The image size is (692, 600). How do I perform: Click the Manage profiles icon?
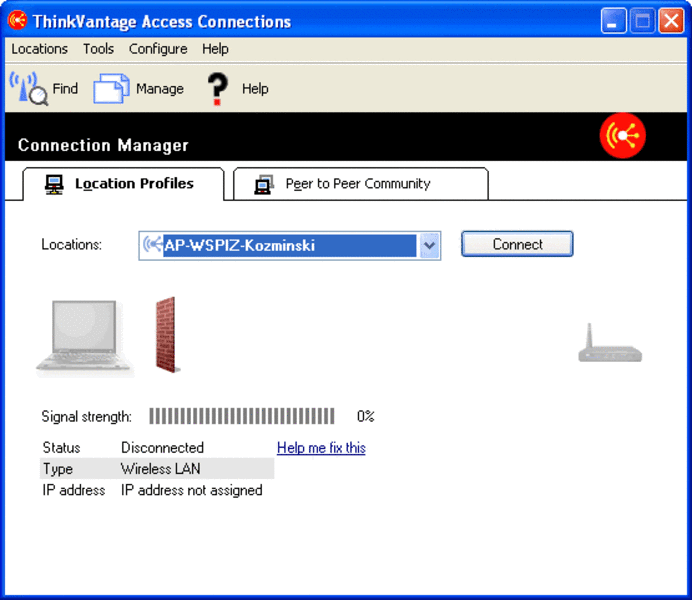(x=111, y=89)
